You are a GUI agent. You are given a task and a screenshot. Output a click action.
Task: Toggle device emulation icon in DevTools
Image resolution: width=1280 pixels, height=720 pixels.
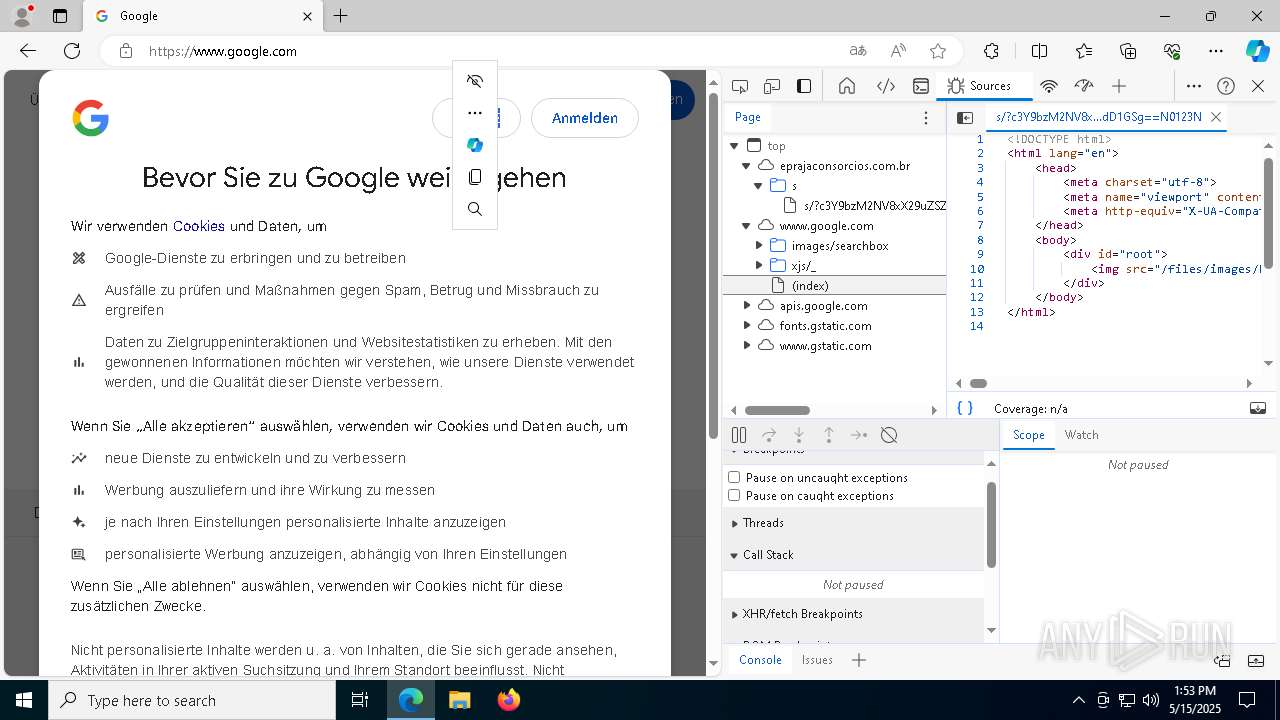point(772,86)
